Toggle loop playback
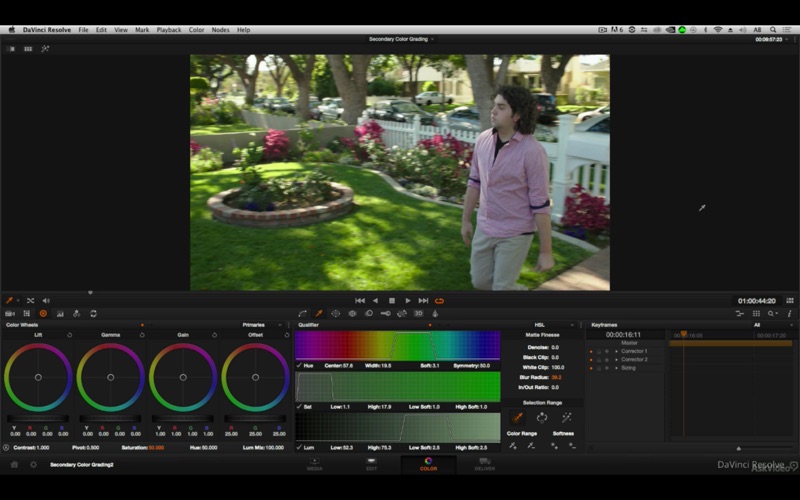 [439, 301]
